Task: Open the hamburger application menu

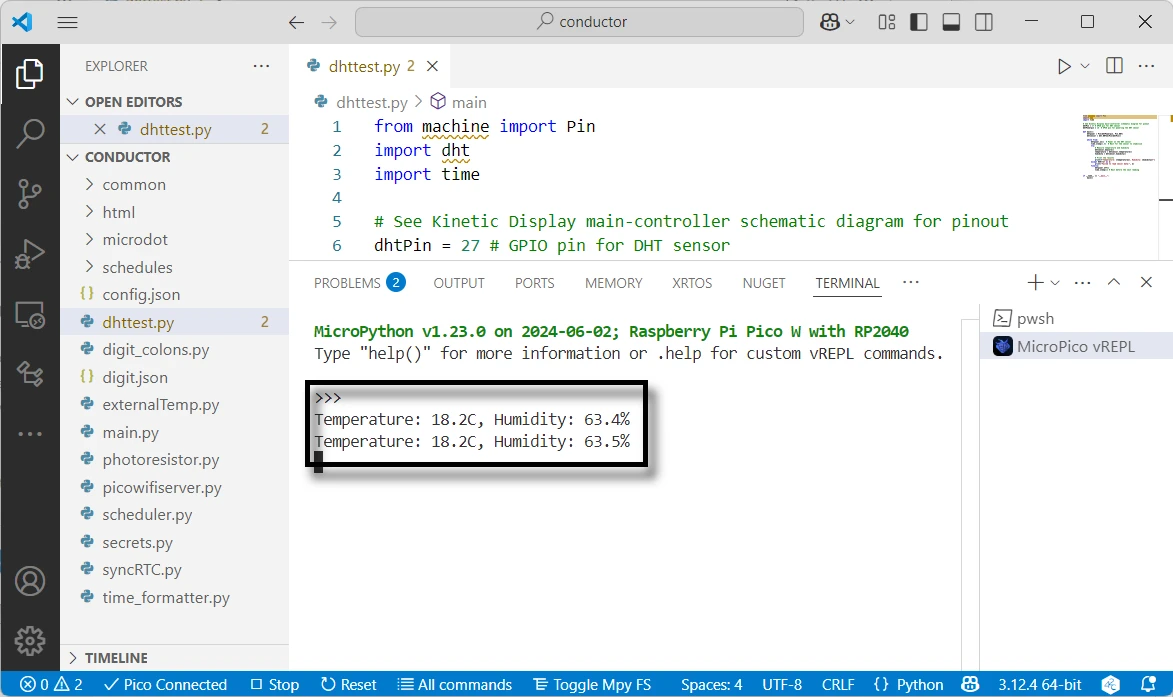Action: pyautogui.click(x=67, y=22)
